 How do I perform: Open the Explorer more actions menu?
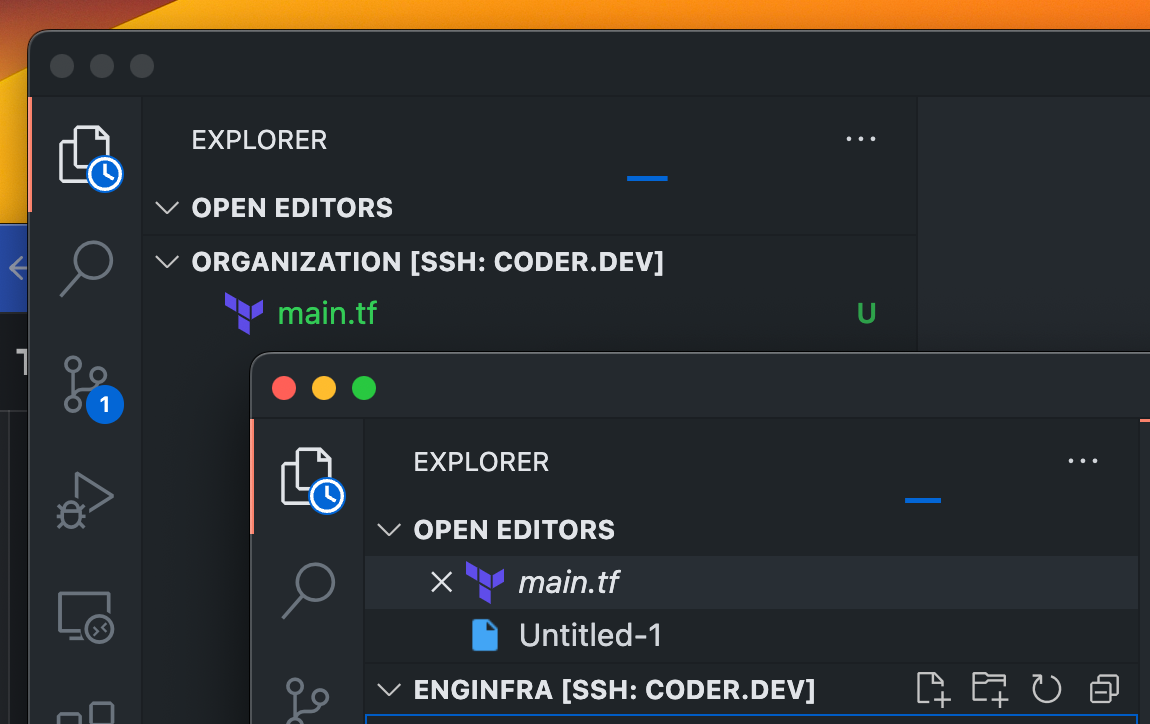(x=861, y=139)
